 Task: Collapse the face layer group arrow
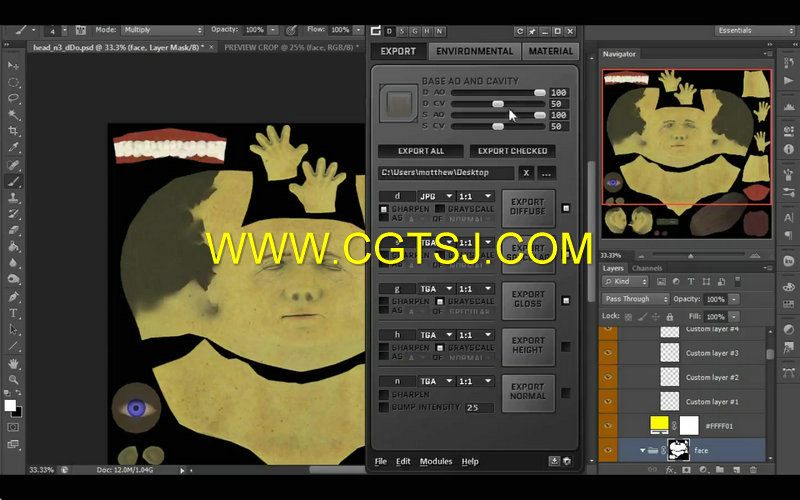642,451
